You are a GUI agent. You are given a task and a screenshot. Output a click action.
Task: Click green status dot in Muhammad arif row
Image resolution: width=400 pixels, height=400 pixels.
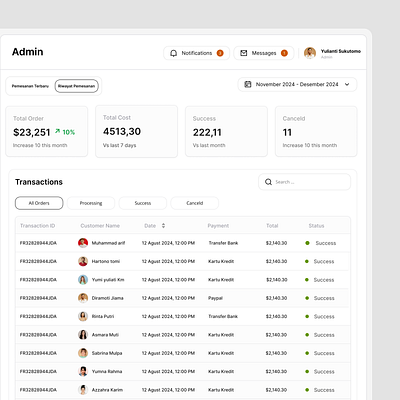click(307, 243)
